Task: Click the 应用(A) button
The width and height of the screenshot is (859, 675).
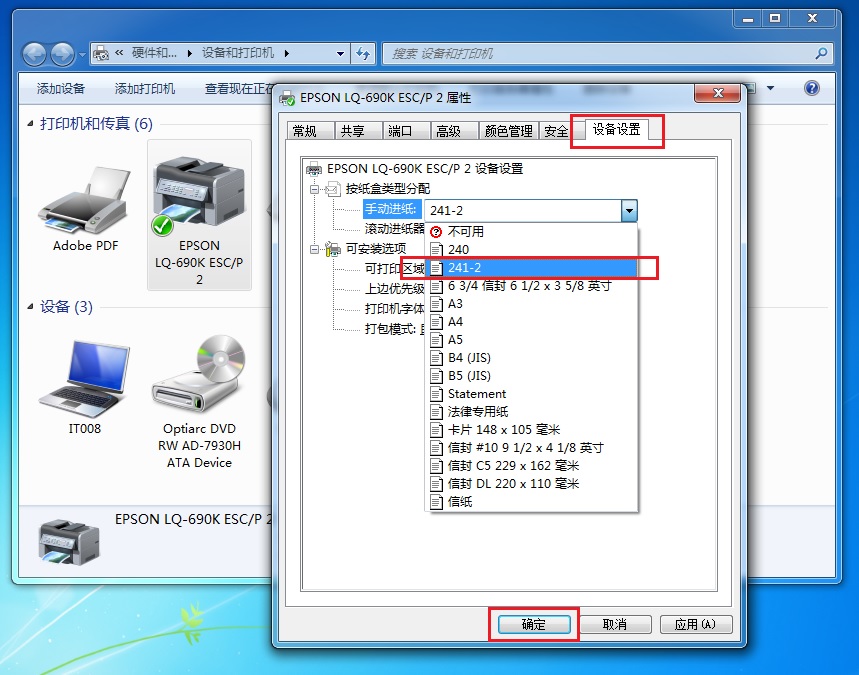Action: pyautogui.click(x=695, y=625)
